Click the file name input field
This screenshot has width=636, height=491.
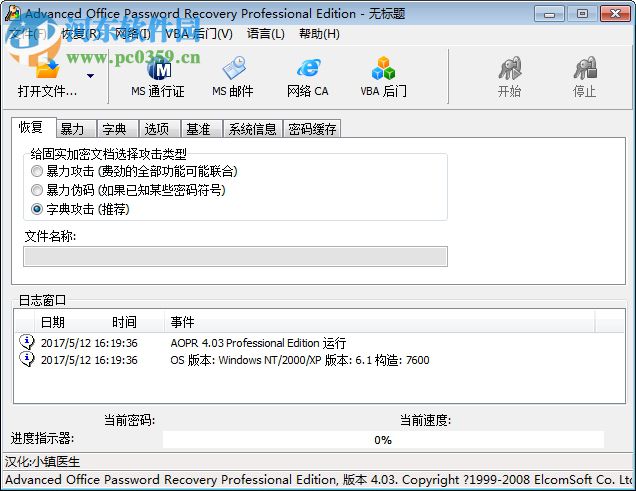coord(235,257)
